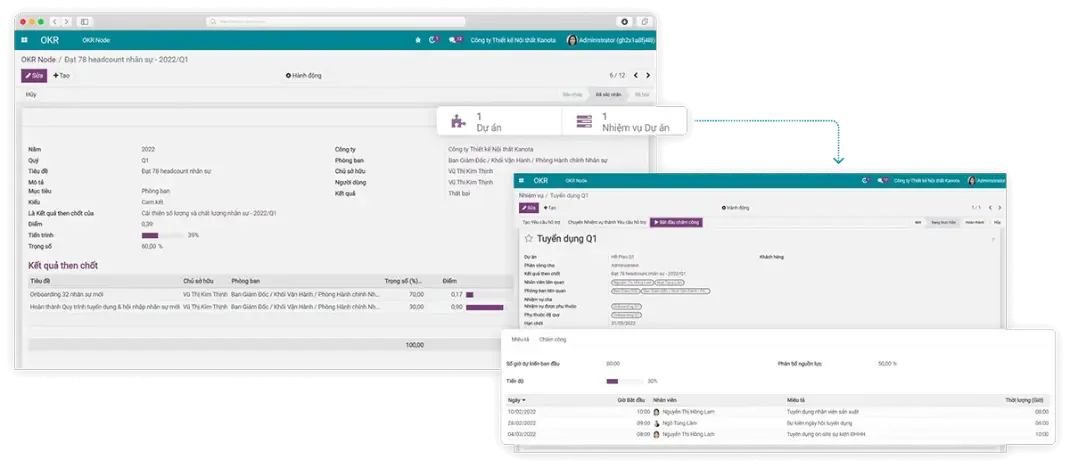The image size is (1070, 468).
Task: Sort timesheet by Ngày column
Action: pos(516,400)
